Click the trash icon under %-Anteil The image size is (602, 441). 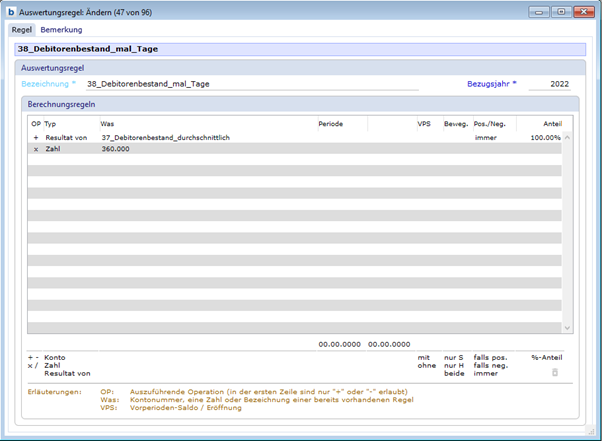555,372
